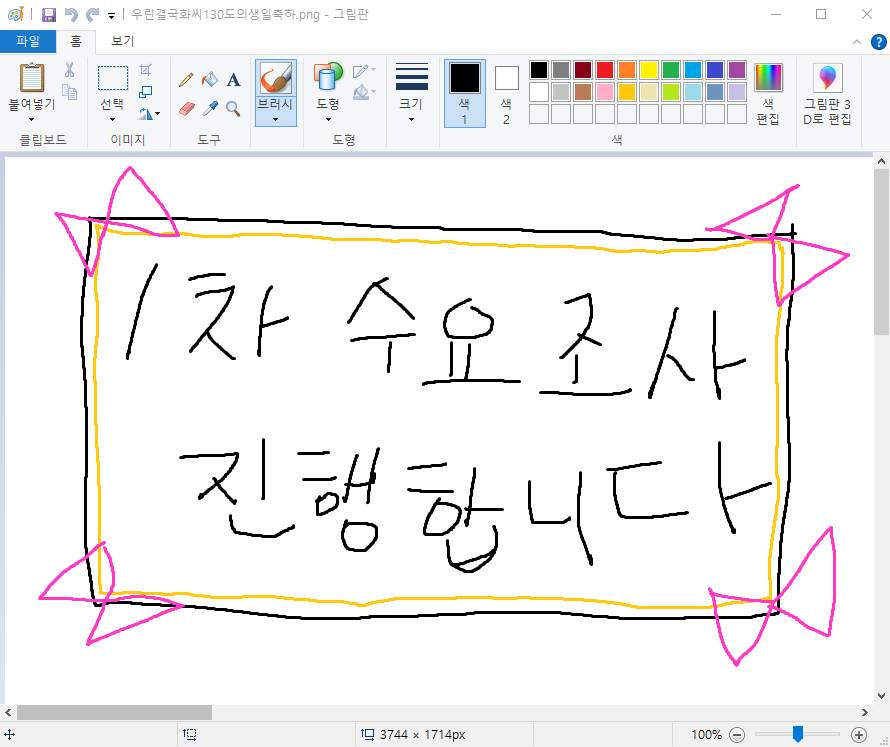
Task: Click the vertical scrollbar thumb
Action: tap(881, 251)
